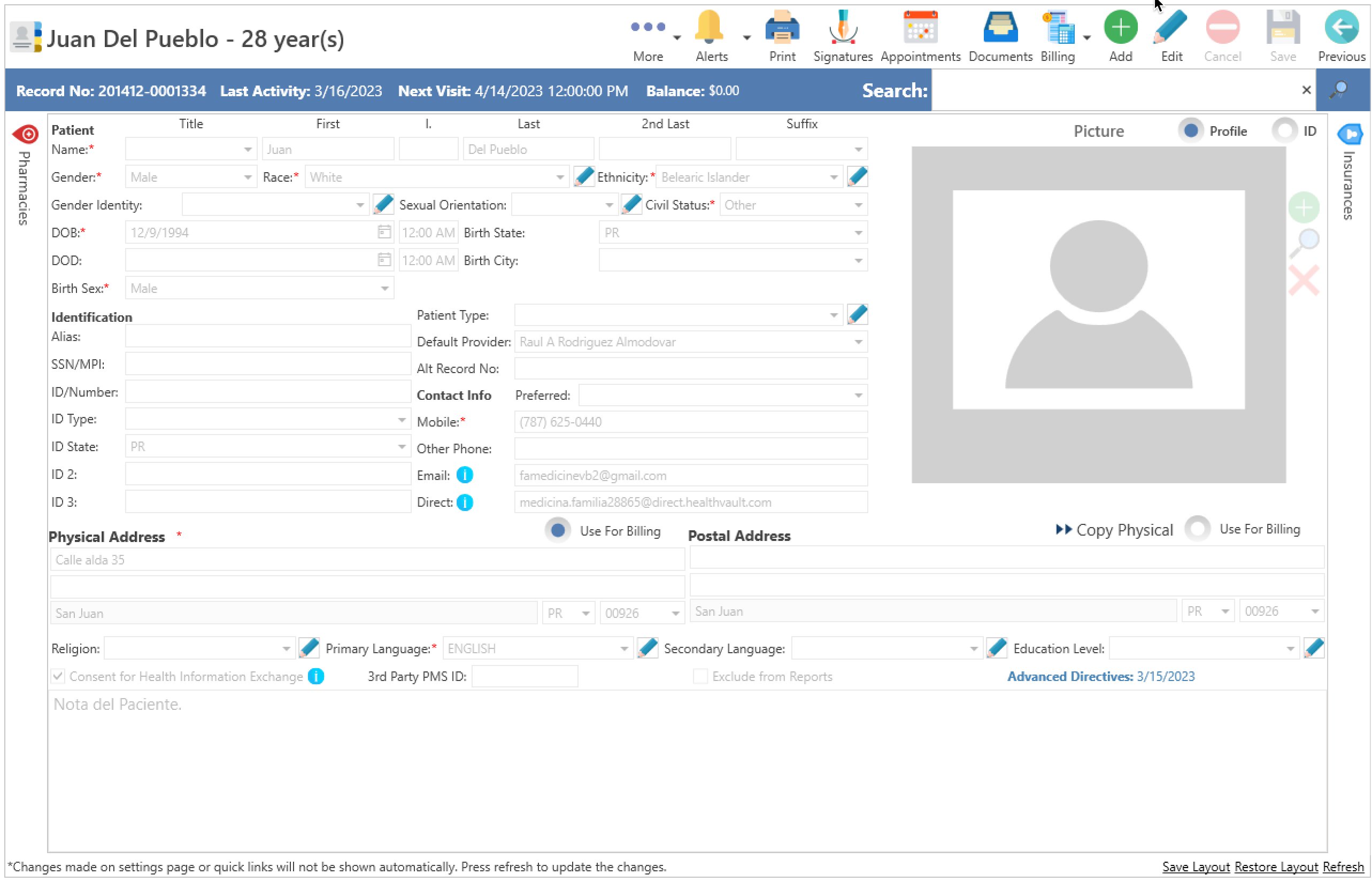Click the Email info icon
Screen dimensions: 1372x882
tap(465, 475)
